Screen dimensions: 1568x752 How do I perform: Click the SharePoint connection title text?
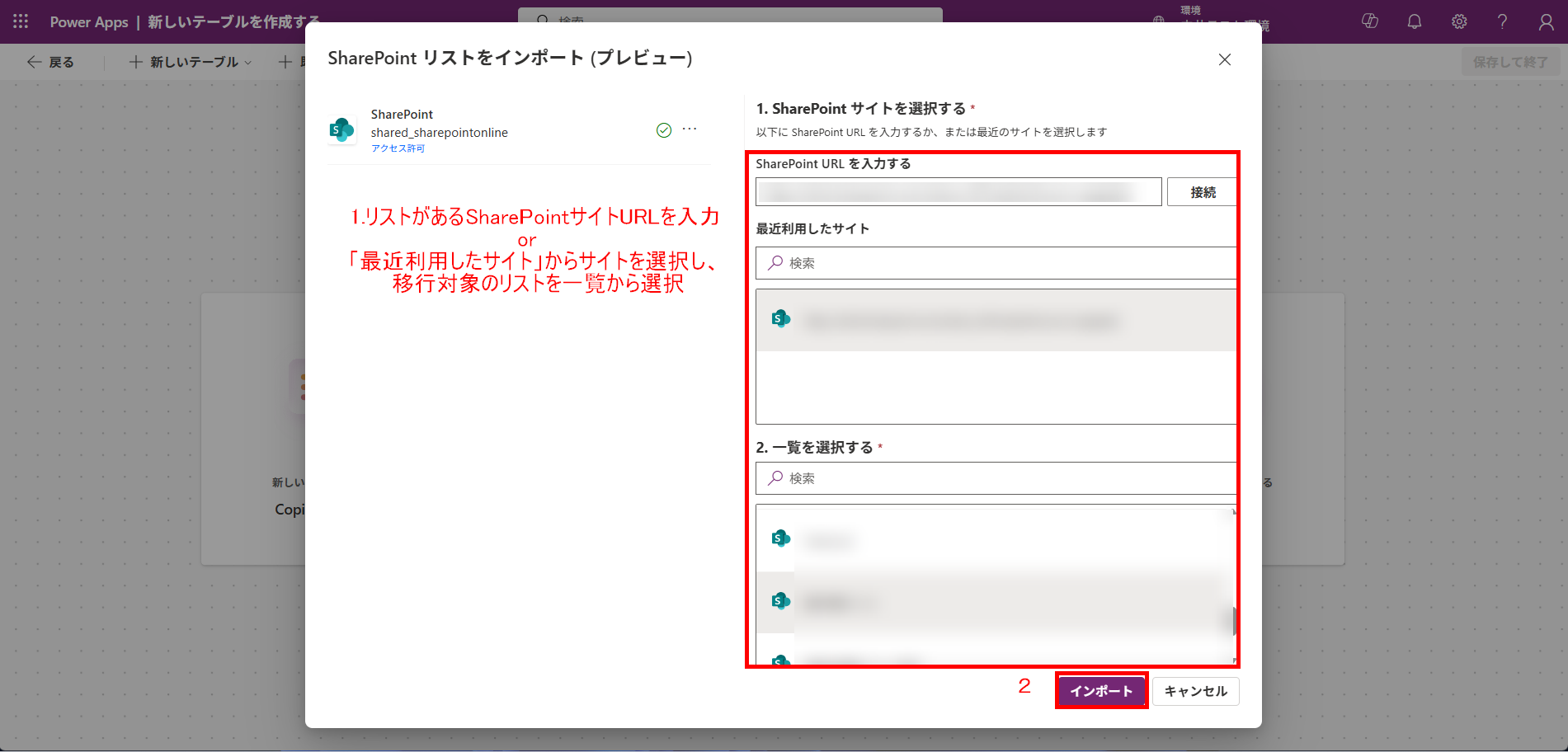pyautogui.click(x=402, y=115)
